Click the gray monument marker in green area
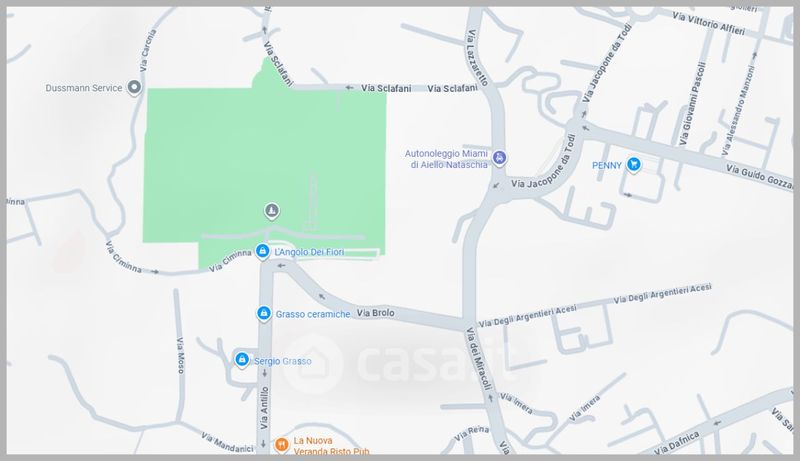This screenshot has height=461, width=800. (272, 211)
